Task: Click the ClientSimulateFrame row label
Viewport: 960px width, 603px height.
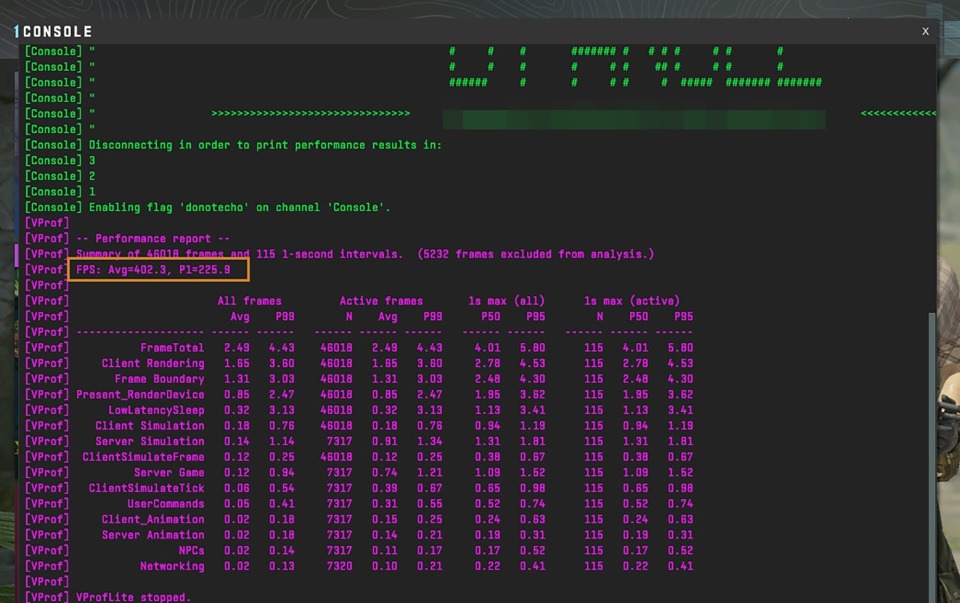Action: pos(143,457)
